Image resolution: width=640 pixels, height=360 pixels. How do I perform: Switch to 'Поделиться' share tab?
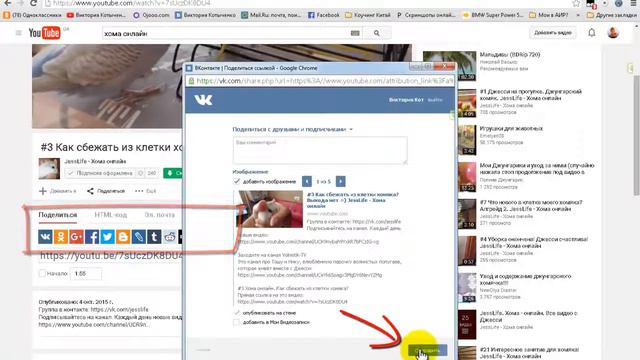[58, 215]
